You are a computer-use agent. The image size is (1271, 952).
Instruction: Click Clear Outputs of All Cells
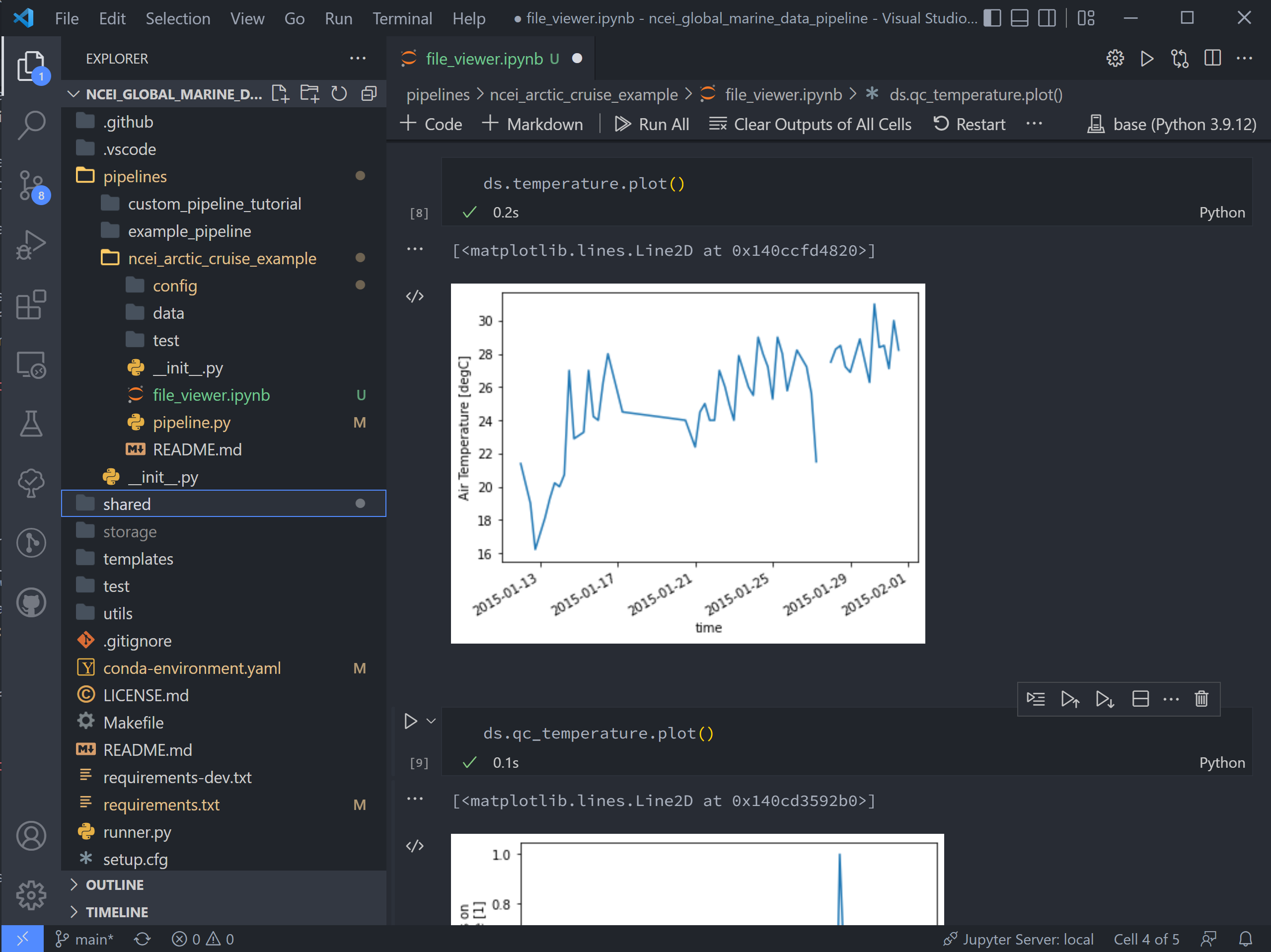(810, 124)
